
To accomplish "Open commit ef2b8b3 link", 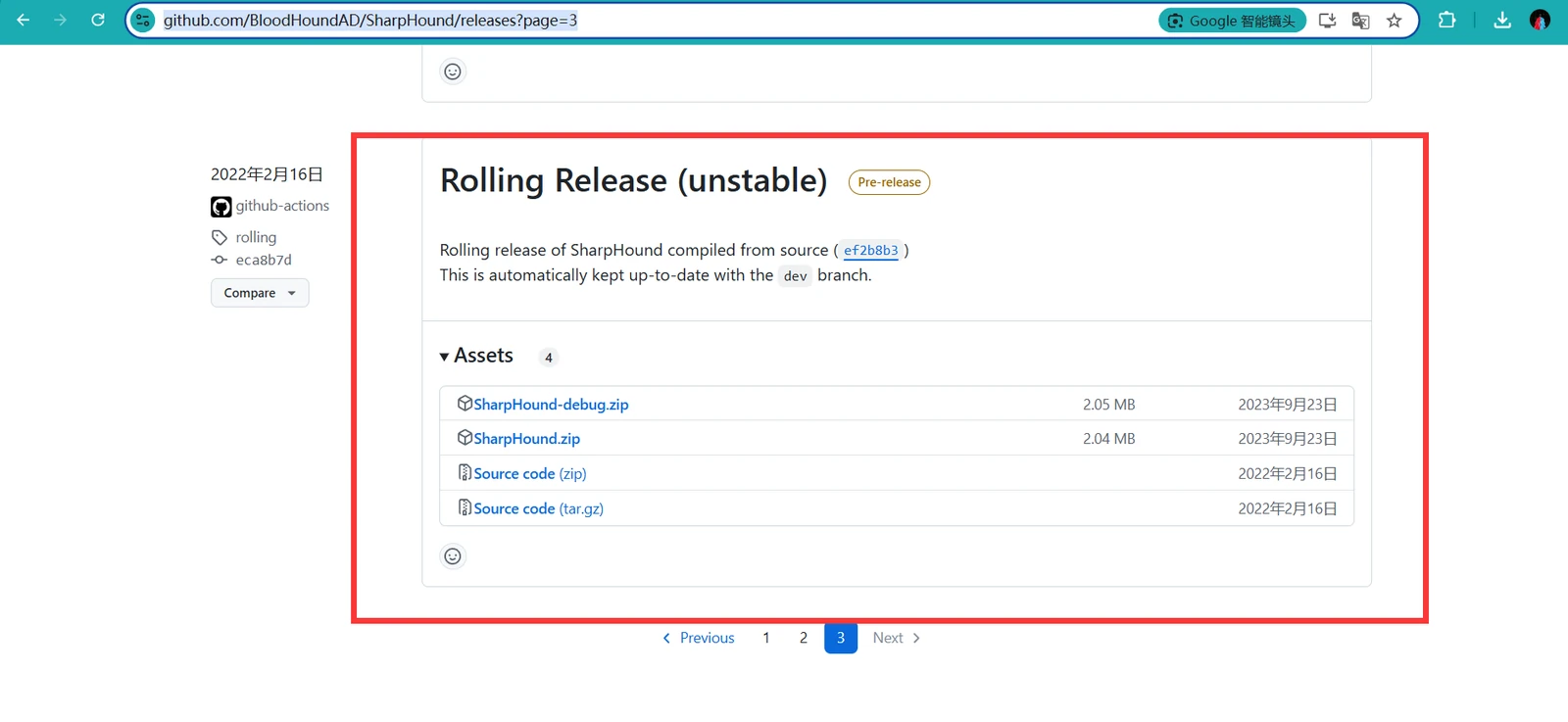I will tap(871, 251).
